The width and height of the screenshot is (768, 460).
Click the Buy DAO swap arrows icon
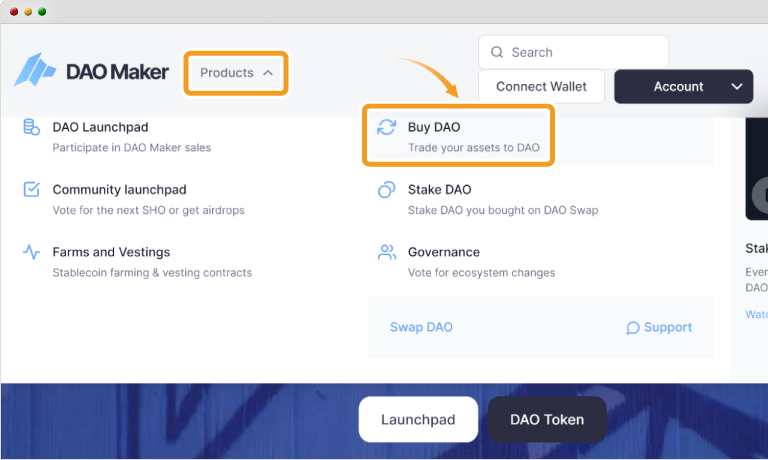pyautogui.click(x=386, y=127)
